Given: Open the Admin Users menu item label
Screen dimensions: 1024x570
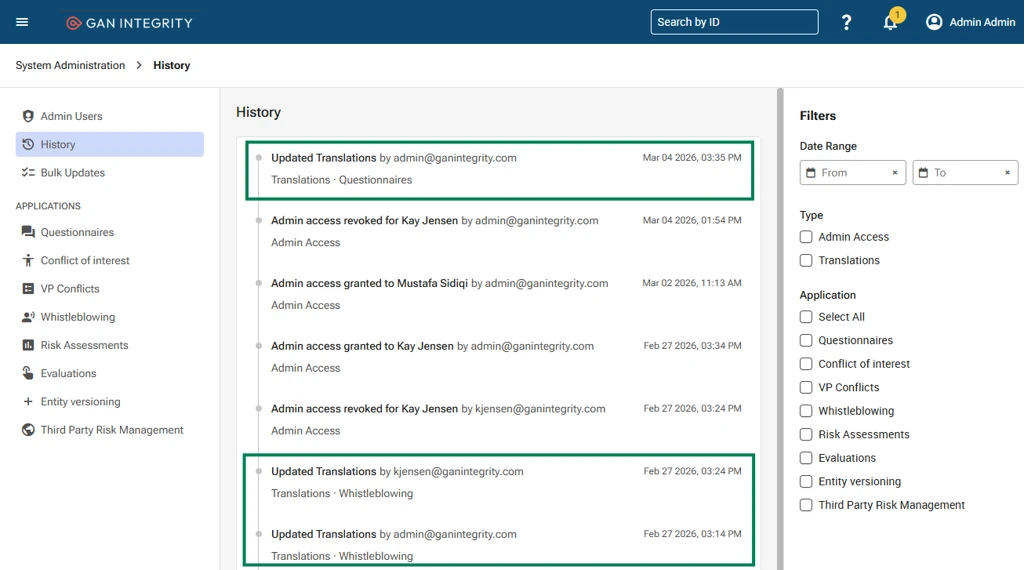Looking at the screenshot, I should [x=71, y=116].
